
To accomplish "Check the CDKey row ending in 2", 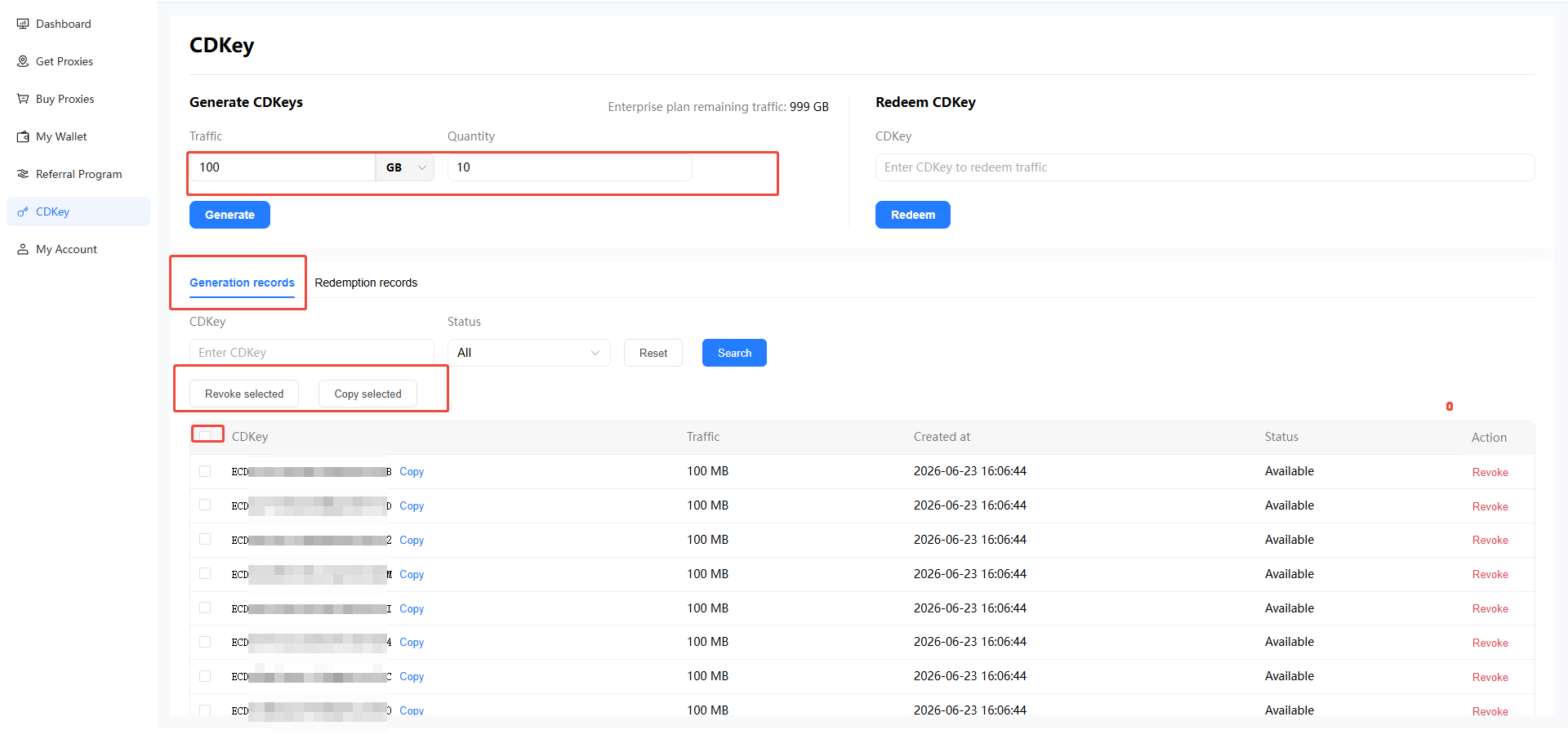I will 205,540.
